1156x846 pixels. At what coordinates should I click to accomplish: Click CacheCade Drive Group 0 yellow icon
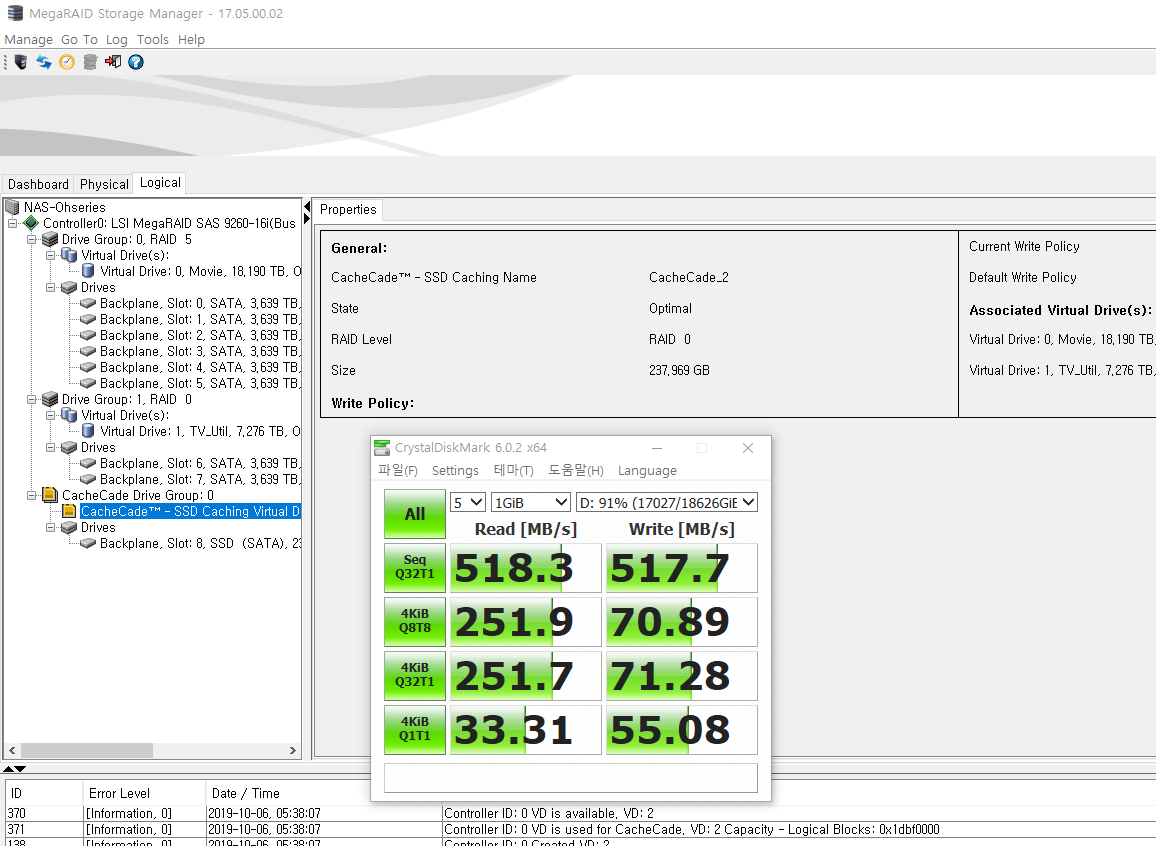coord(50,495)
